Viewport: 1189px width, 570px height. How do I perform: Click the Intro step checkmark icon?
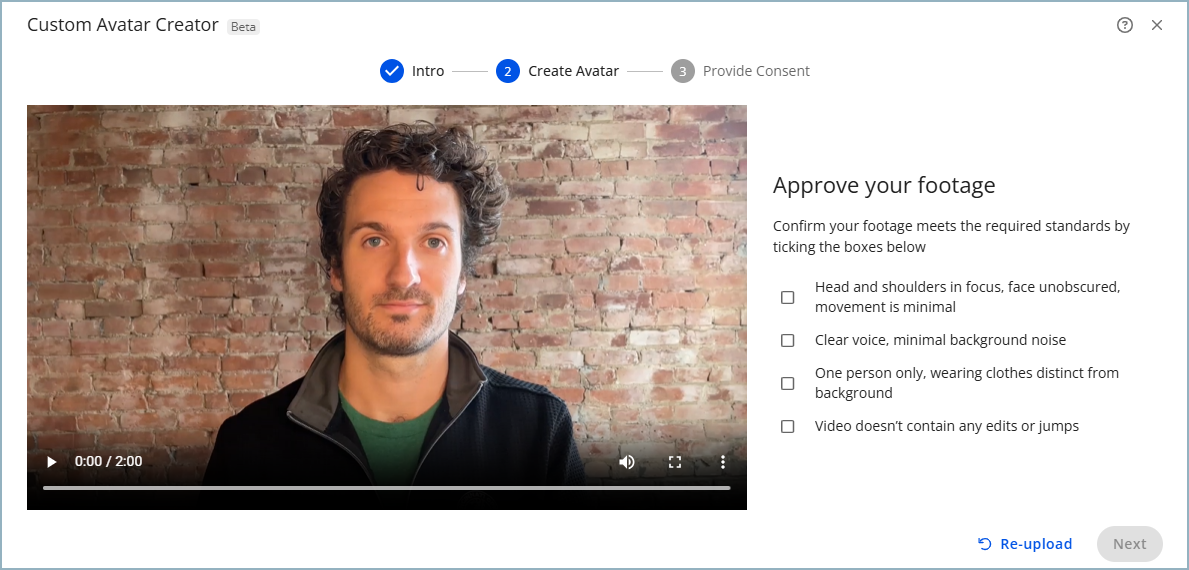(x=392, y=71)
